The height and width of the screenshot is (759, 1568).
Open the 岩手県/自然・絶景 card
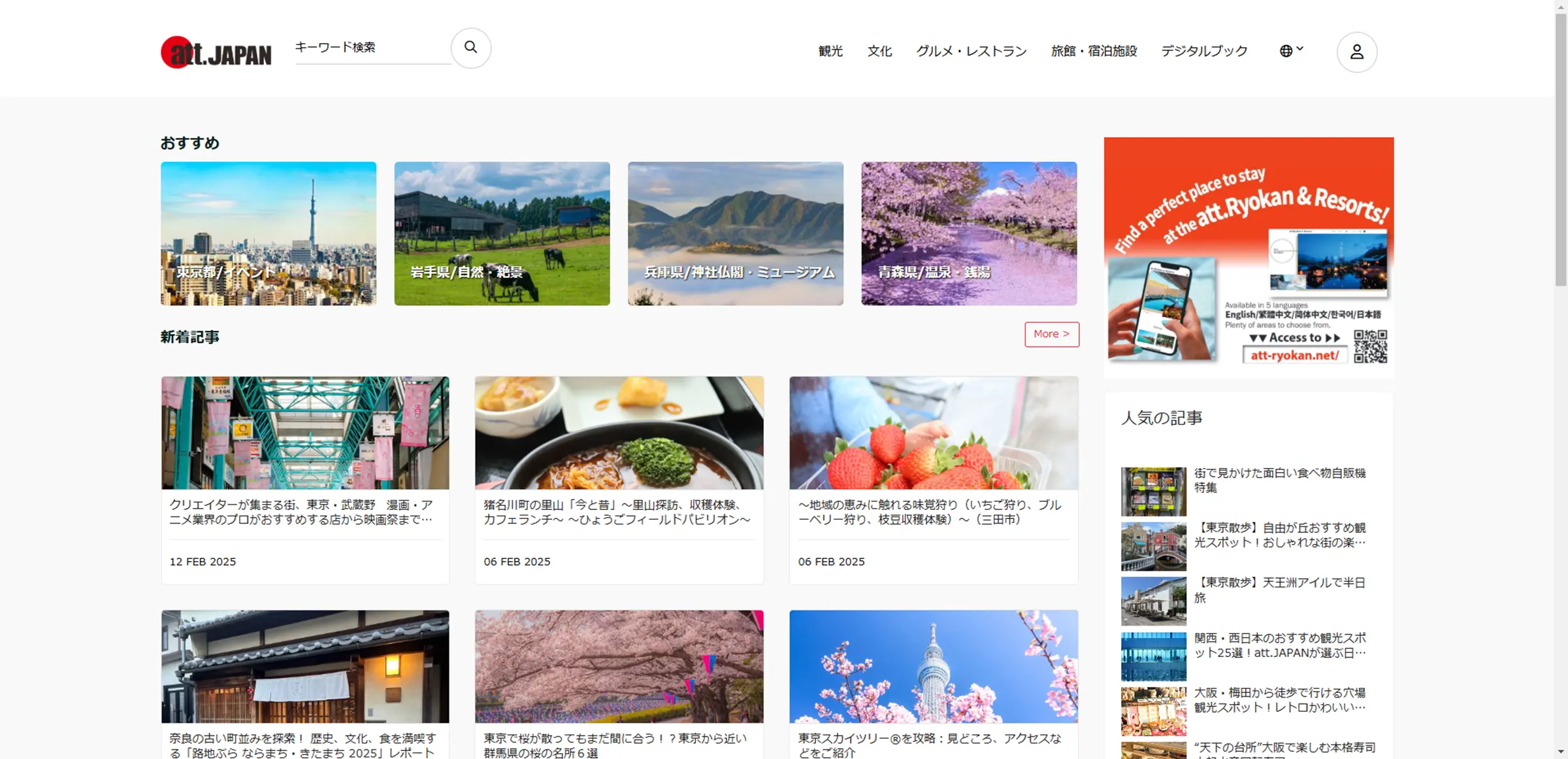point(501,234)
